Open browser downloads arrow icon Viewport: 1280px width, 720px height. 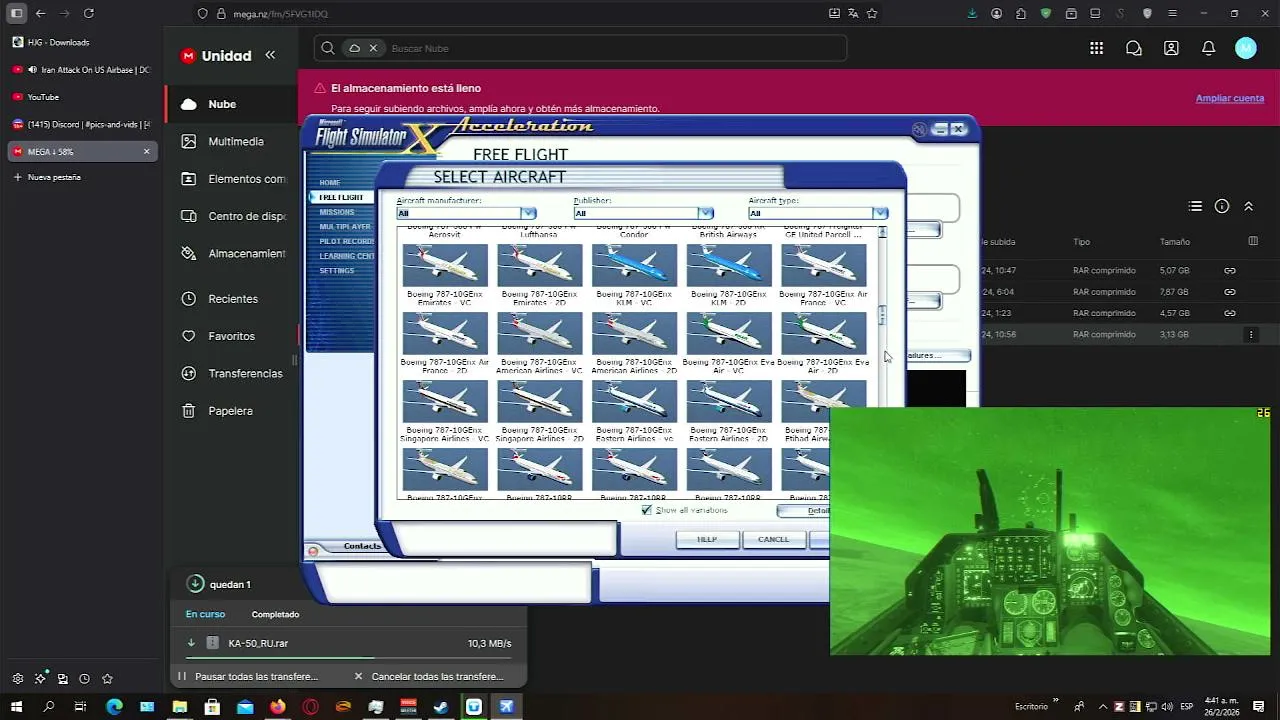click(x=972, y=13)
